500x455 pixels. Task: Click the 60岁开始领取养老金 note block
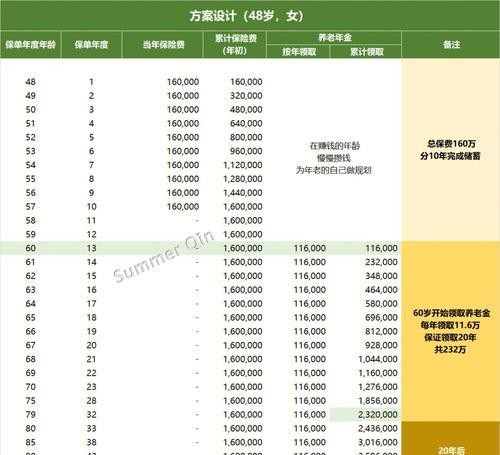click(x=451, y=331)
